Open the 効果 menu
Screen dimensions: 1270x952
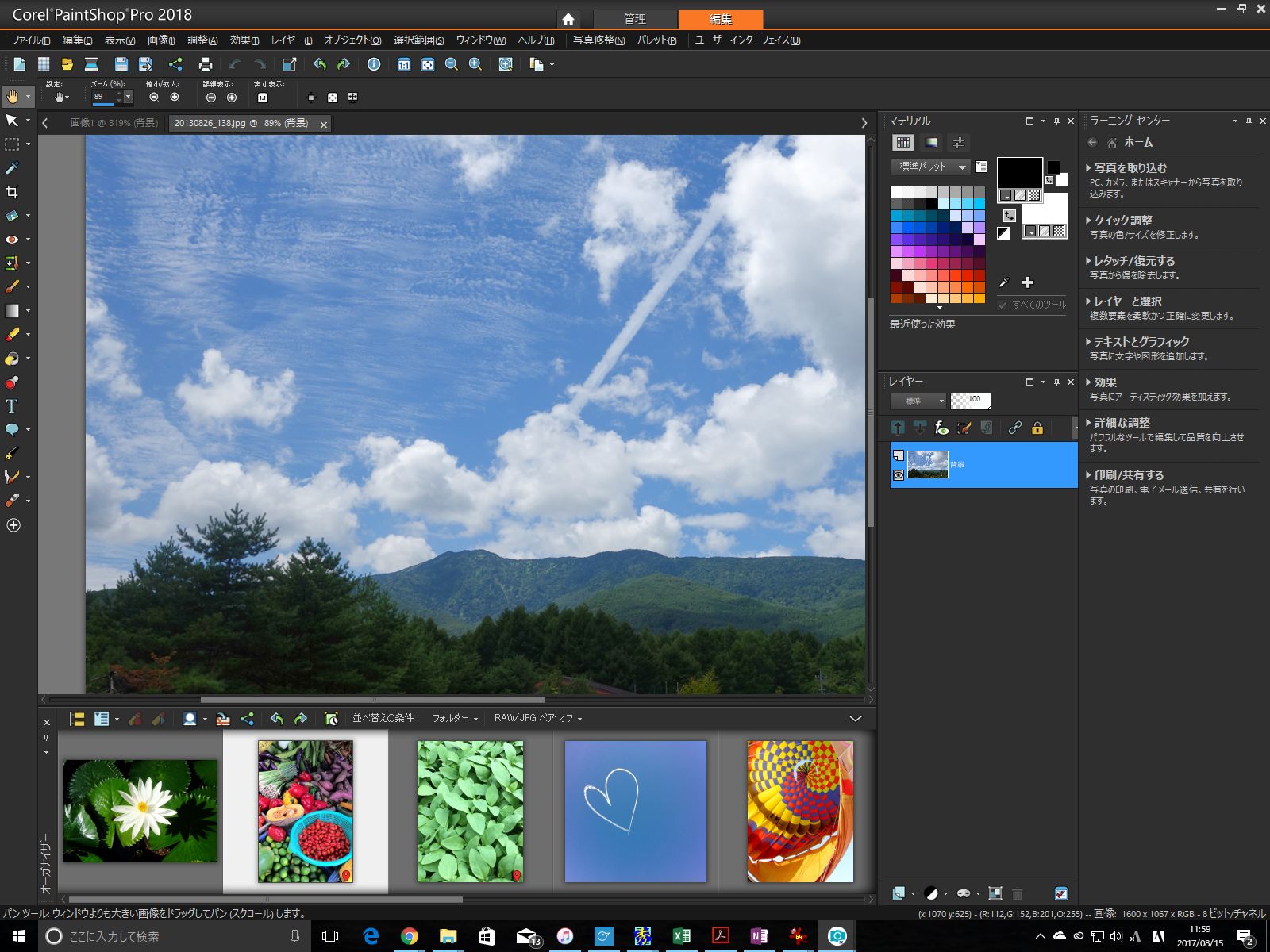coord(244,40)
